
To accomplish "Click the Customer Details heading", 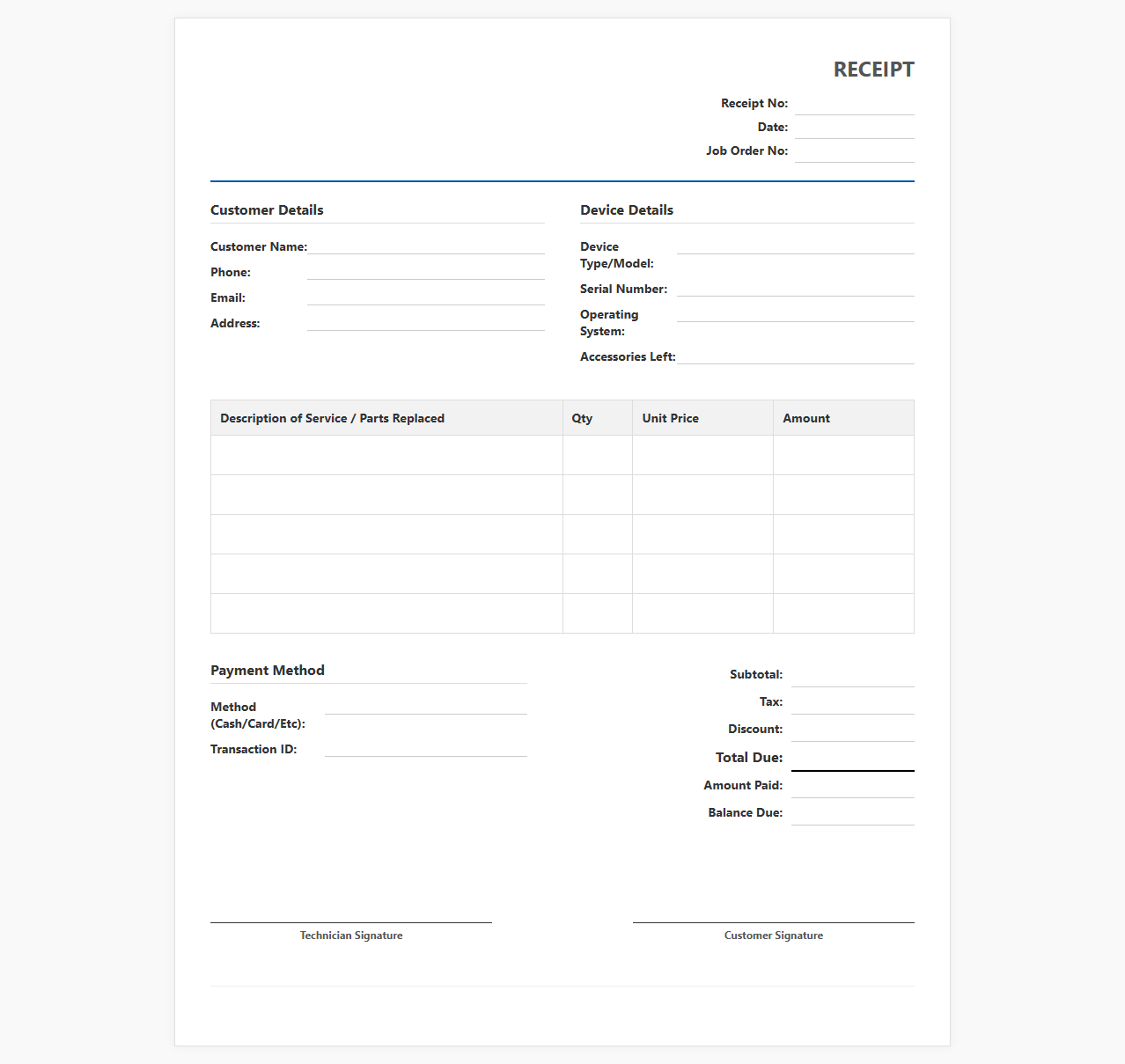I will [x=267, y=210].
